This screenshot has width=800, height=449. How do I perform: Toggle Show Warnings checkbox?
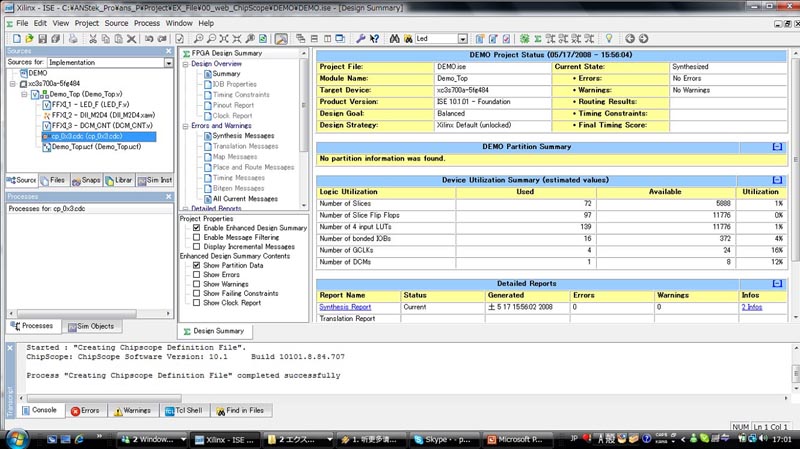[x=196, y=284]
